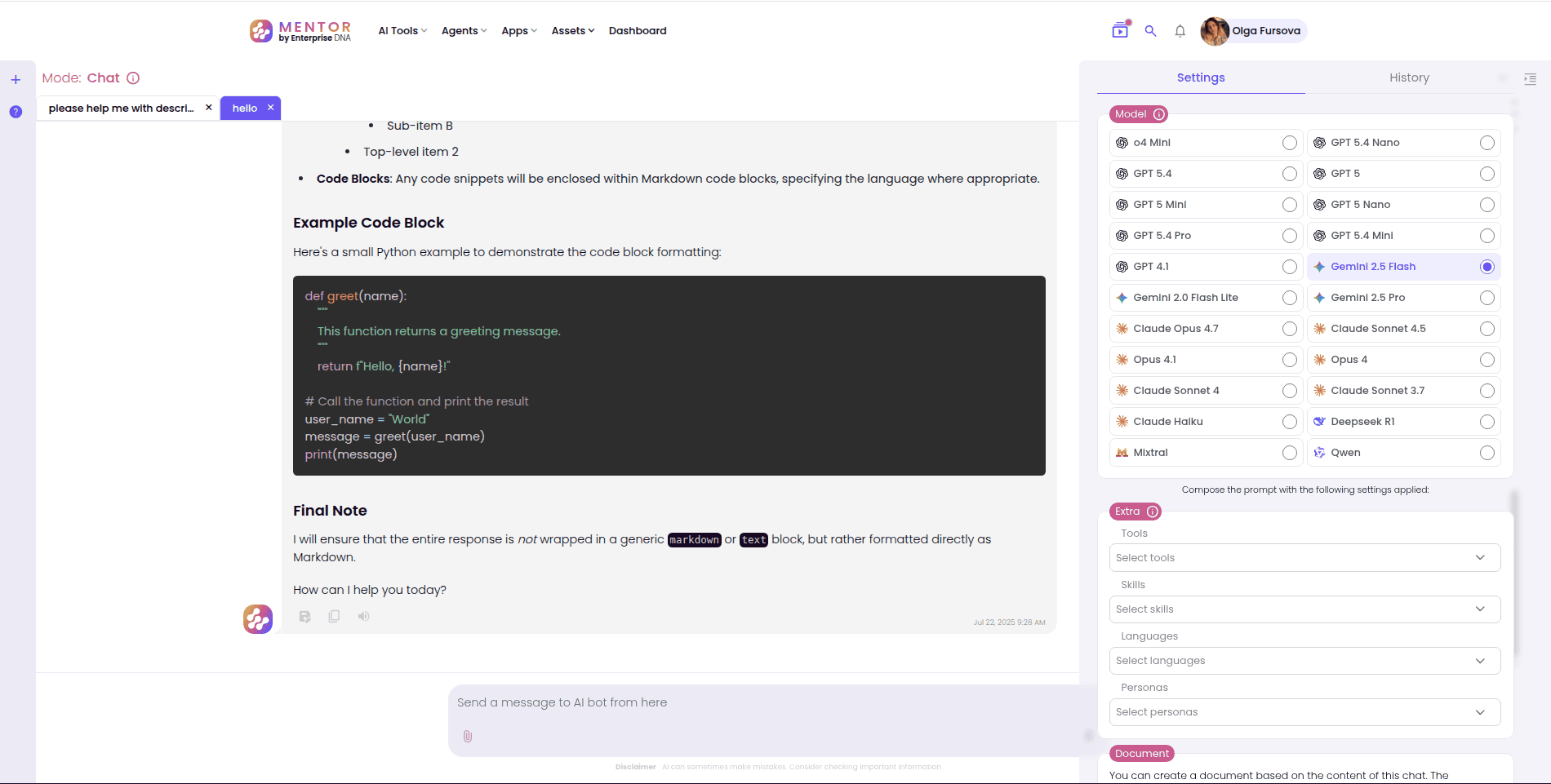Click the selected Gemini 2.5 Flash radio

click(x=1487, y=267)
